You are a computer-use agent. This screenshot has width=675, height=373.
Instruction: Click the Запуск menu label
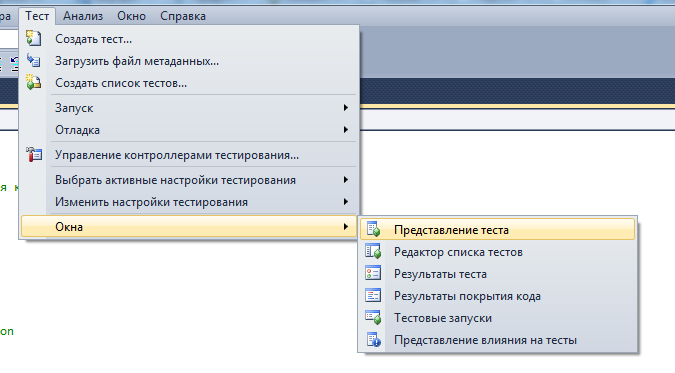click(x=74, y=108)
